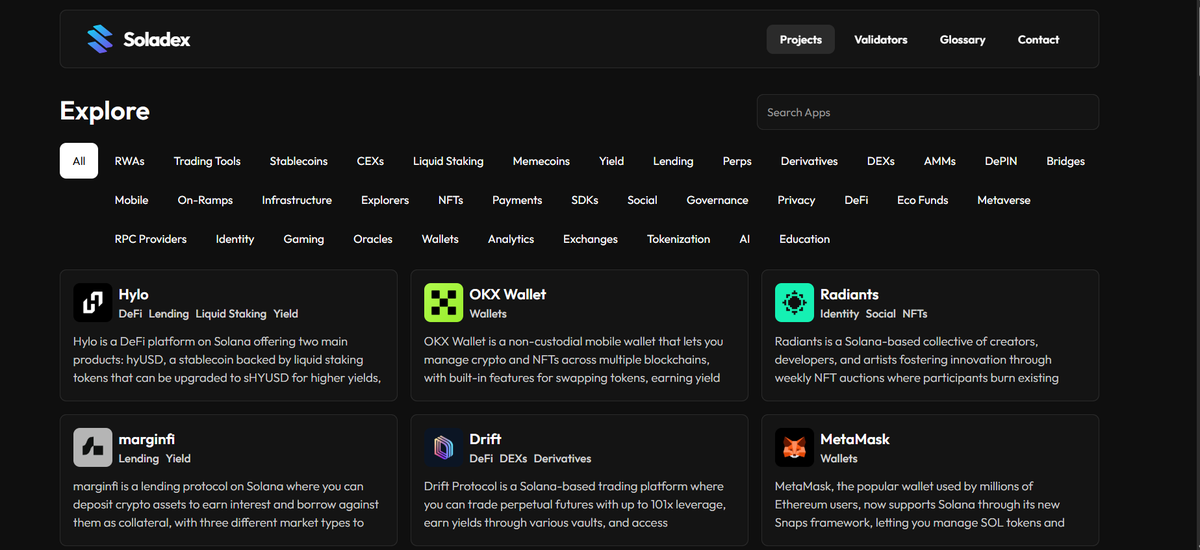Open the Hylo project logo
Image resolution: width=1200 pixels, height=550 pixels.
[93, 303]
